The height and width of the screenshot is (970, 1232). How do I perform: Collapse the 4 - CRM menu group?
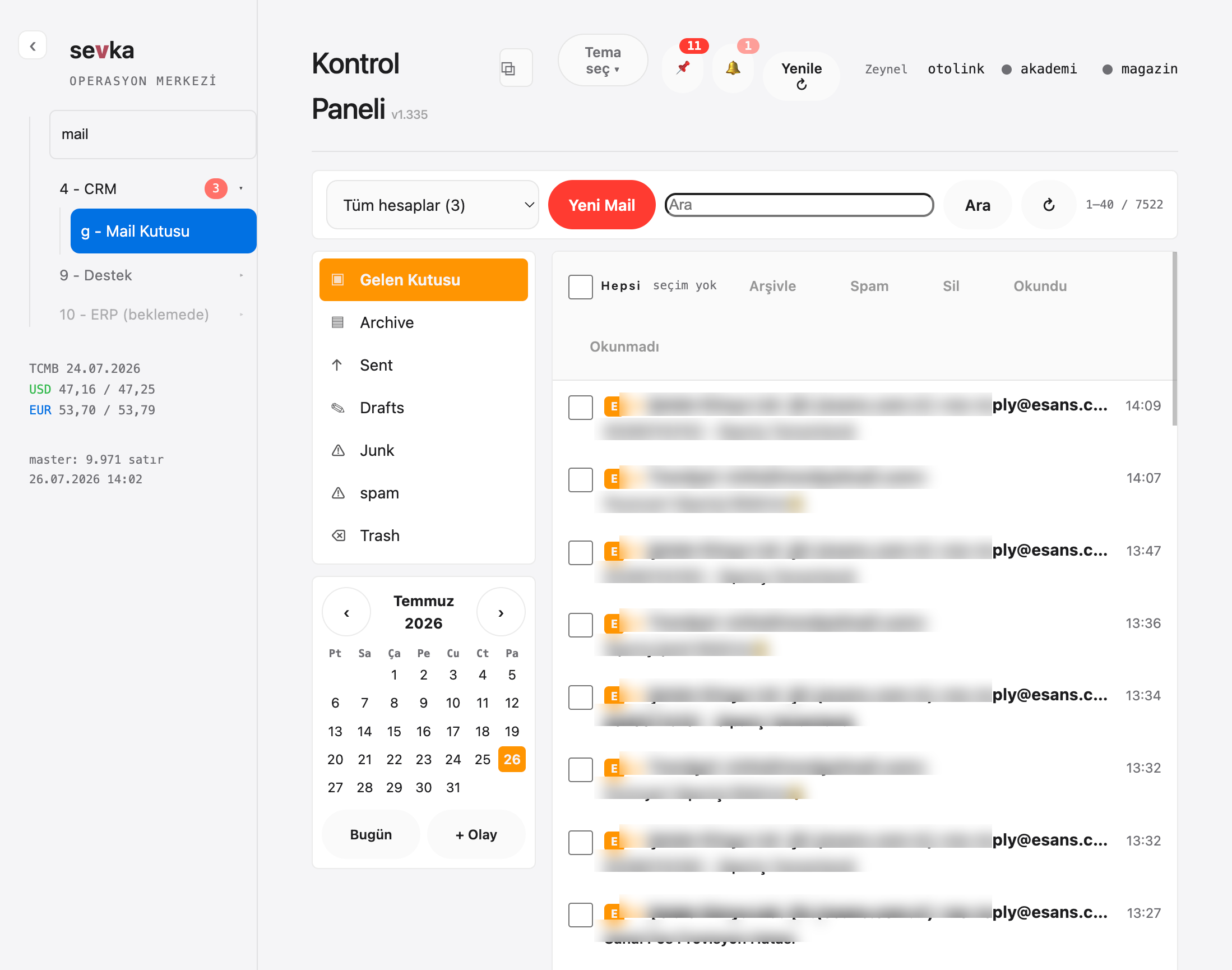point(153,188)
